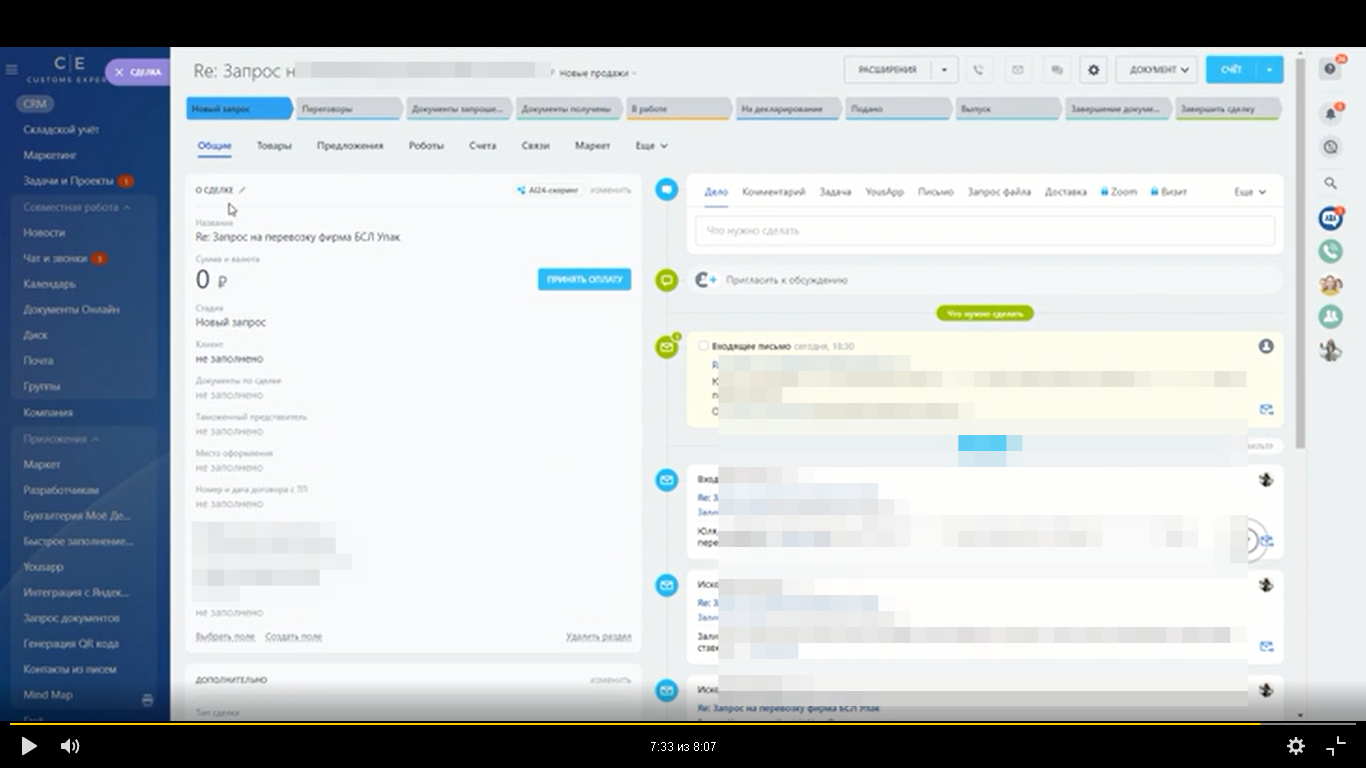Open the green telephony icon in right panel
The height and width of the screenshot is (768, 1366).
(x=1330, y=252)
